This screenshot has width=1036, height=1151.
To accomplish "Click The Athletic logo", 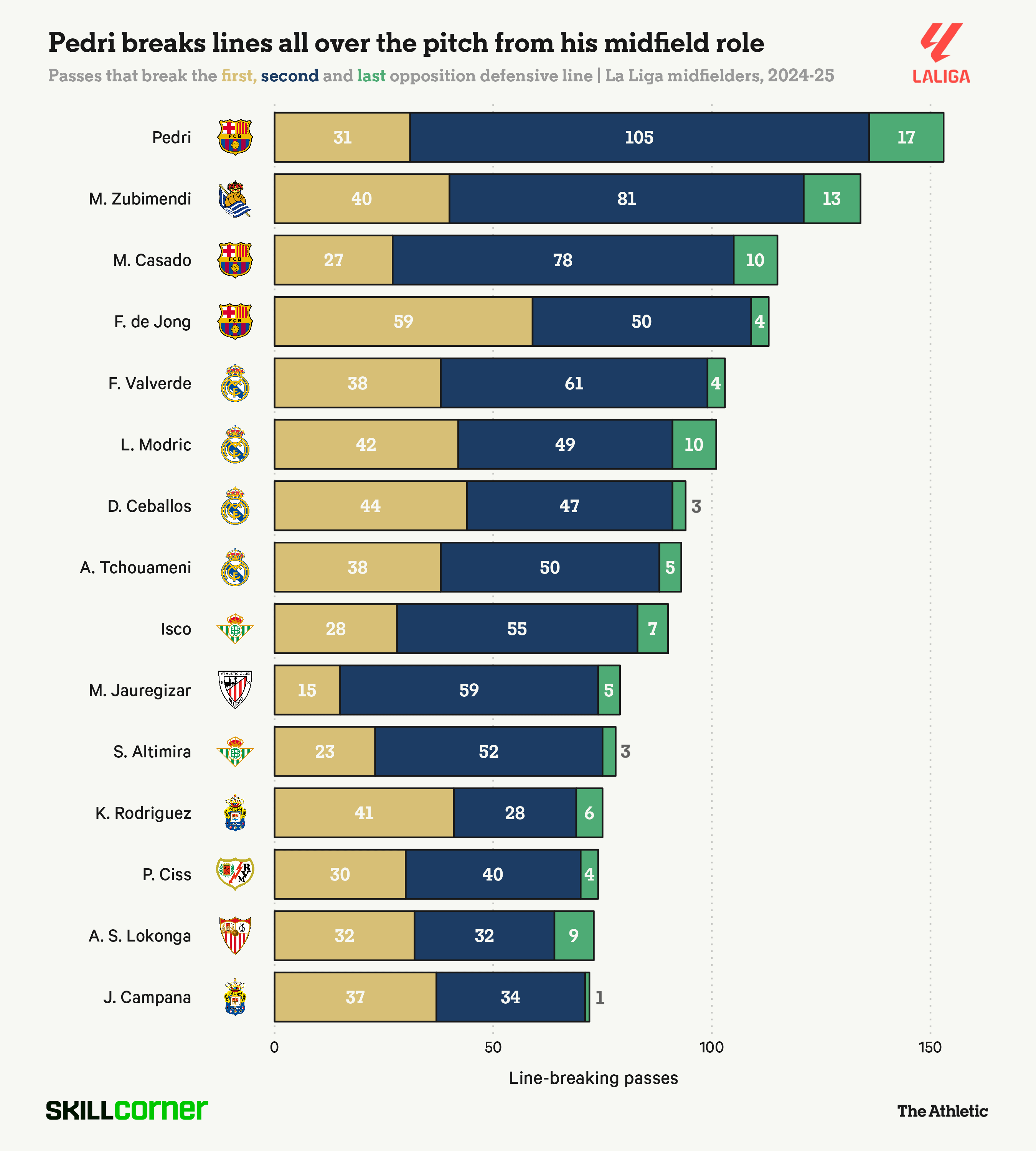I will tap(942, 1111).
